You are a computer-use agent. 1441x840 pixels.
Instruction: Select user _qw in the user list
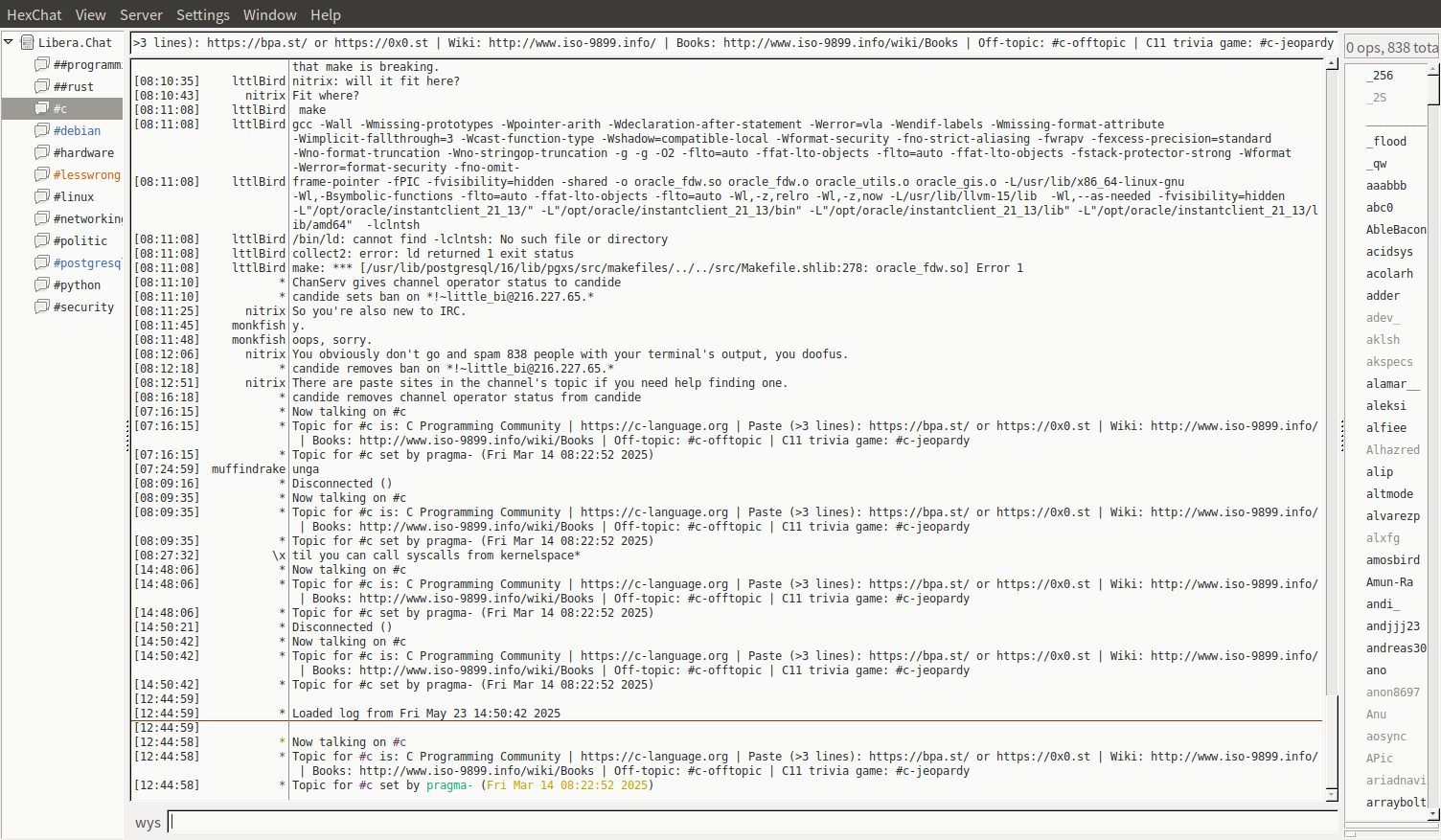pyautogui.click(x=1376, y=163)
